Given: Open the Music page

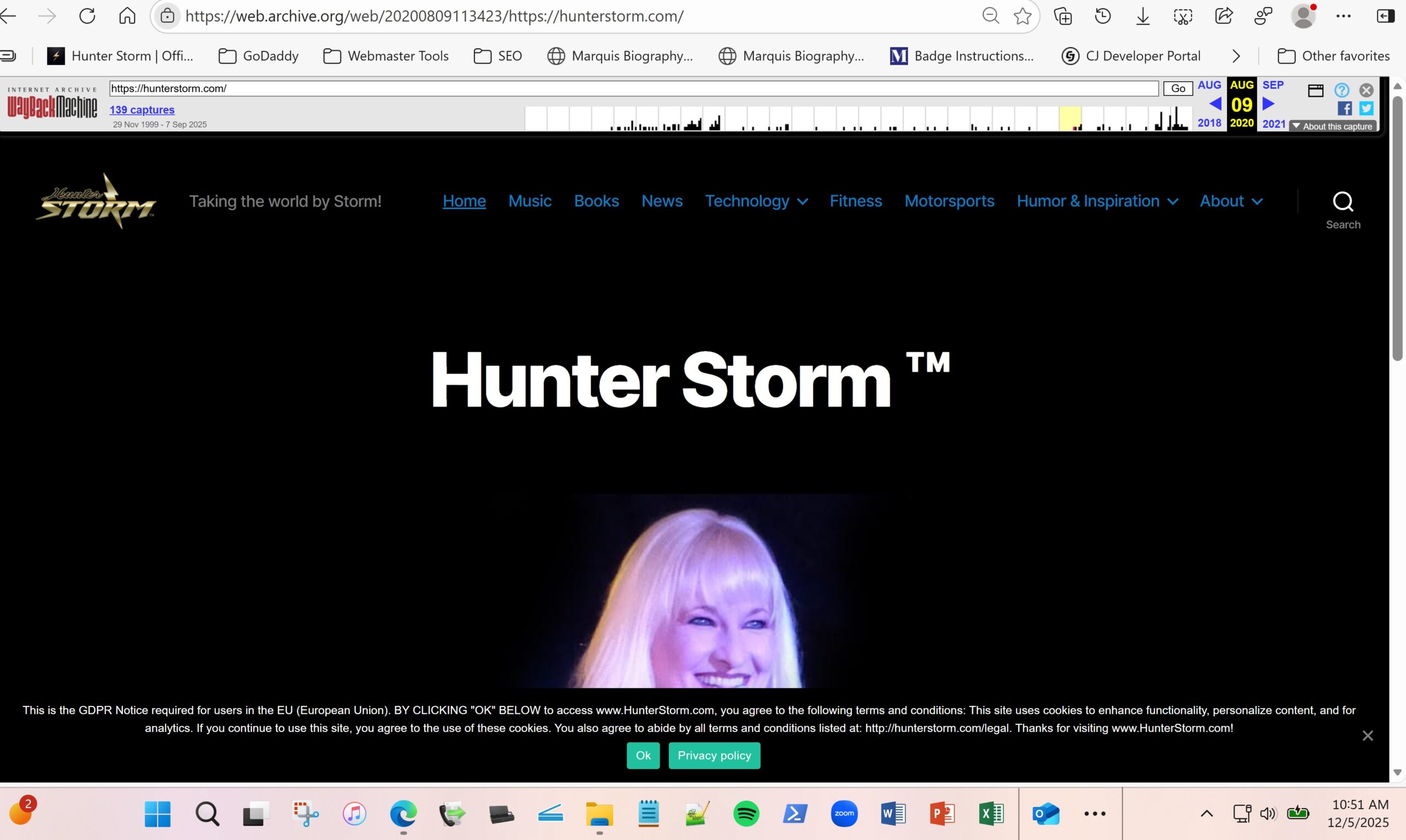Looking at the screenshot, I should [530, 201].
